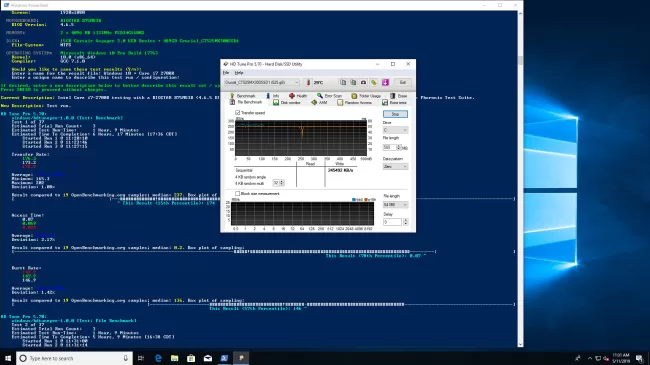Expand the block size File length 64 MB dropdown

coord(395,204)
